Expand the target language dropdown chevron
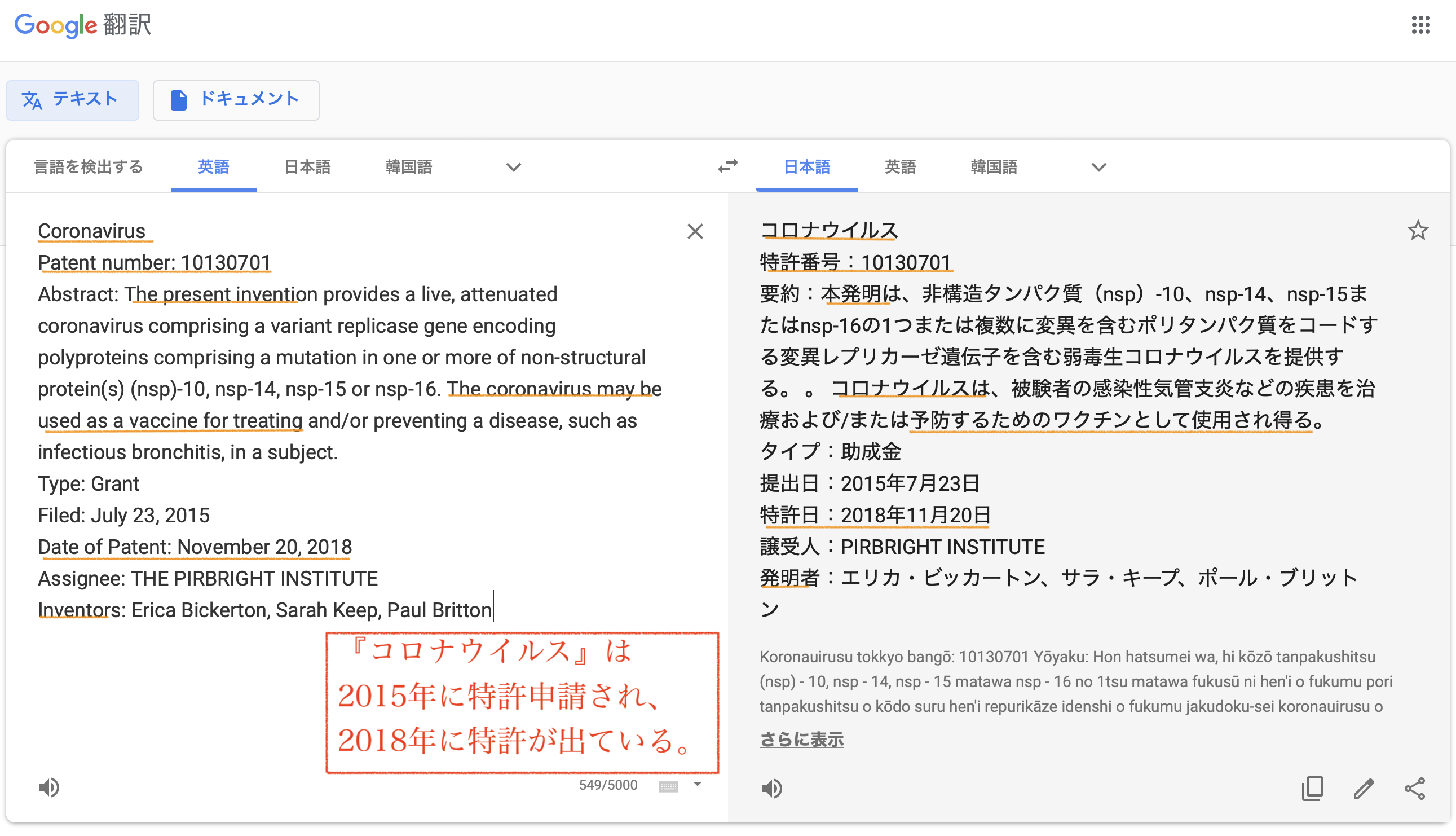Screen dimensions: 1456x836 click(x=1098, y=167)
